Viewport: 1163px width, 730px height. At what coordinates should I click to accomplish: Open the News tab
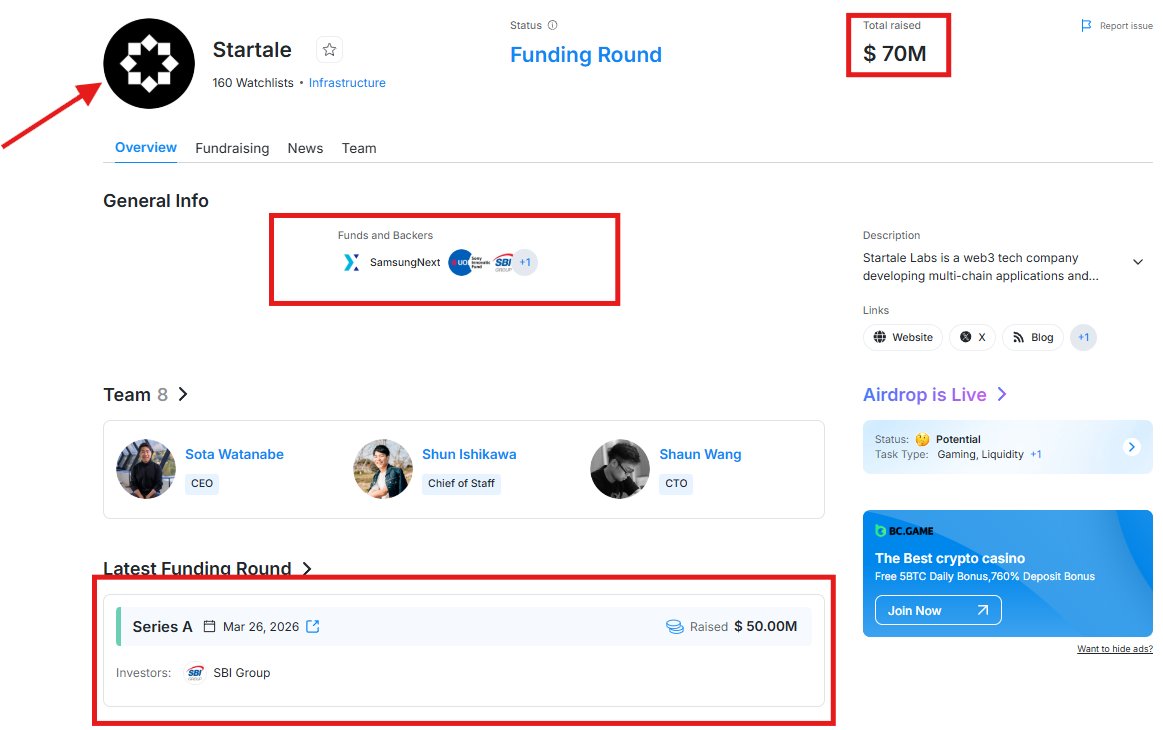[306, 148]
